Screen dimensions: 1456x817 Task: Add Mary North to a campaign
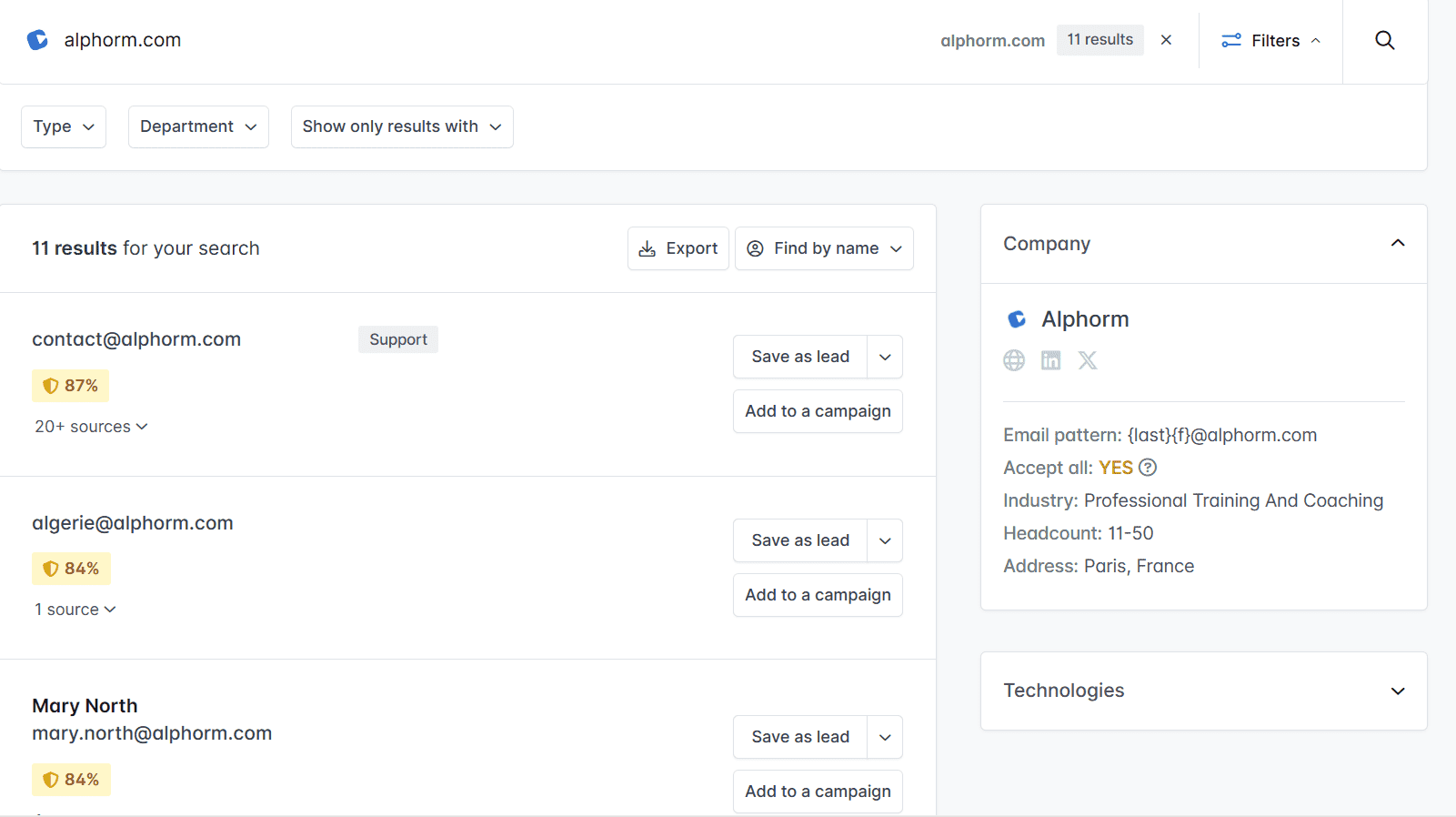[x=818, y=792]
